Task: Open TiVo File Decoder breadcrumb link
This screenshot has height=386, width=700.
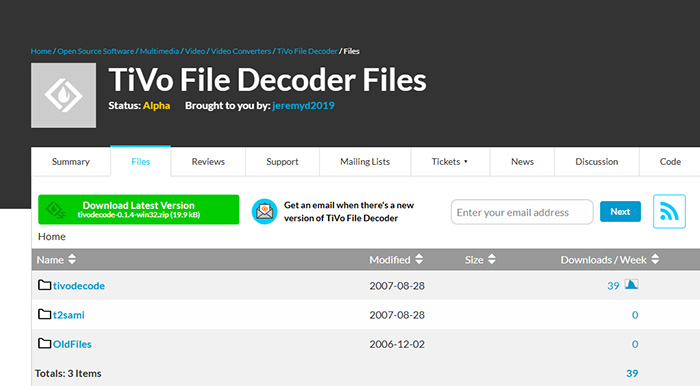Action: [307, 51]
